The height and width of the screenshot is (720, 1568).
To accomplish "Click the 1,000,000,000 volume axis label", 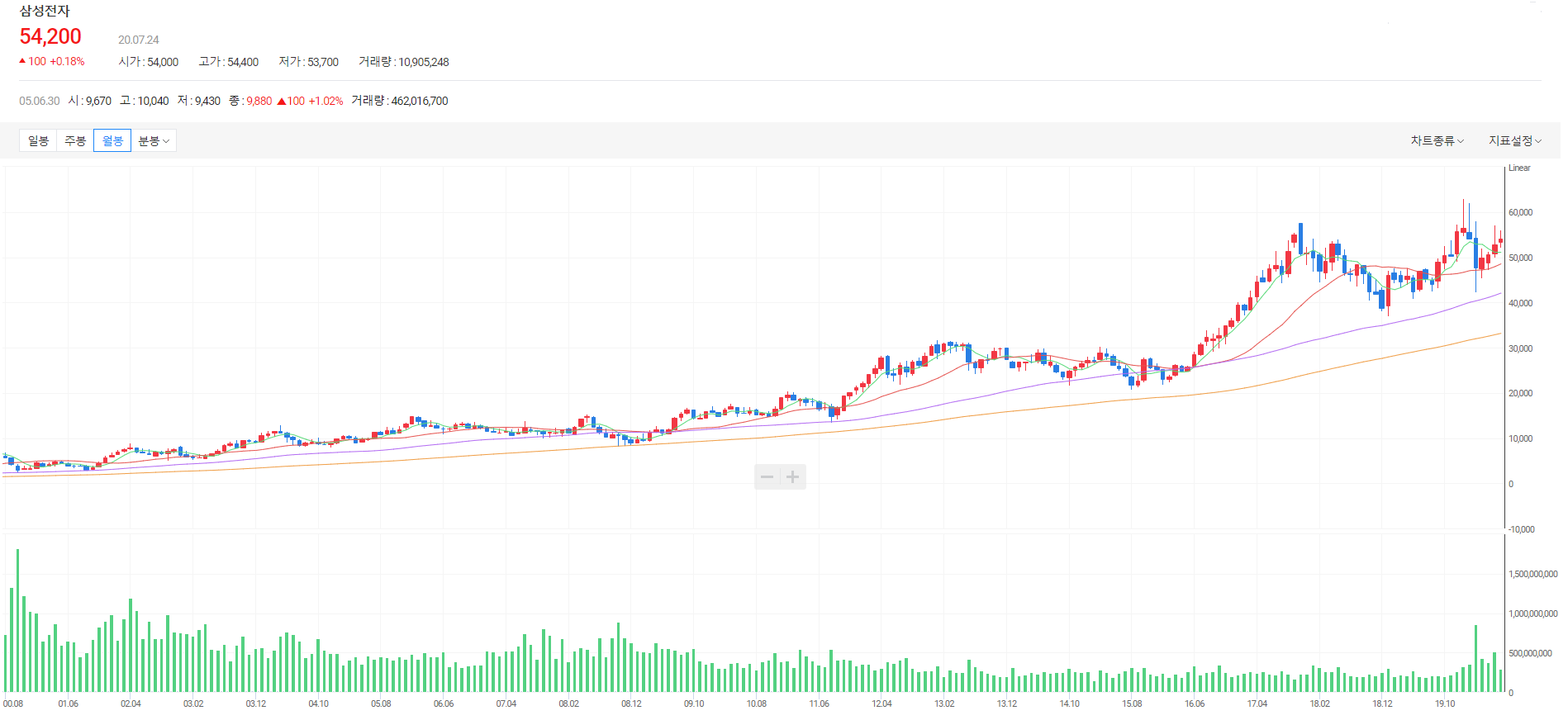I will click(x=1533, y=613).
